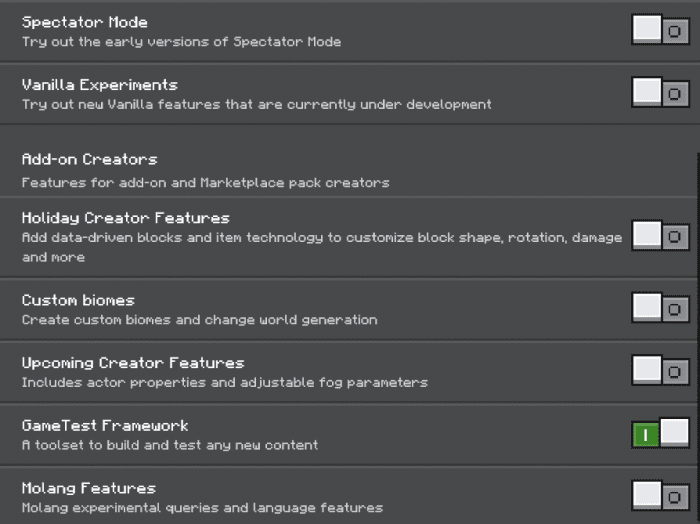Viewport: 700px width, 524px height.
Task: Select the Upcoming Creator Features label
Action: [x=133, y=363]
